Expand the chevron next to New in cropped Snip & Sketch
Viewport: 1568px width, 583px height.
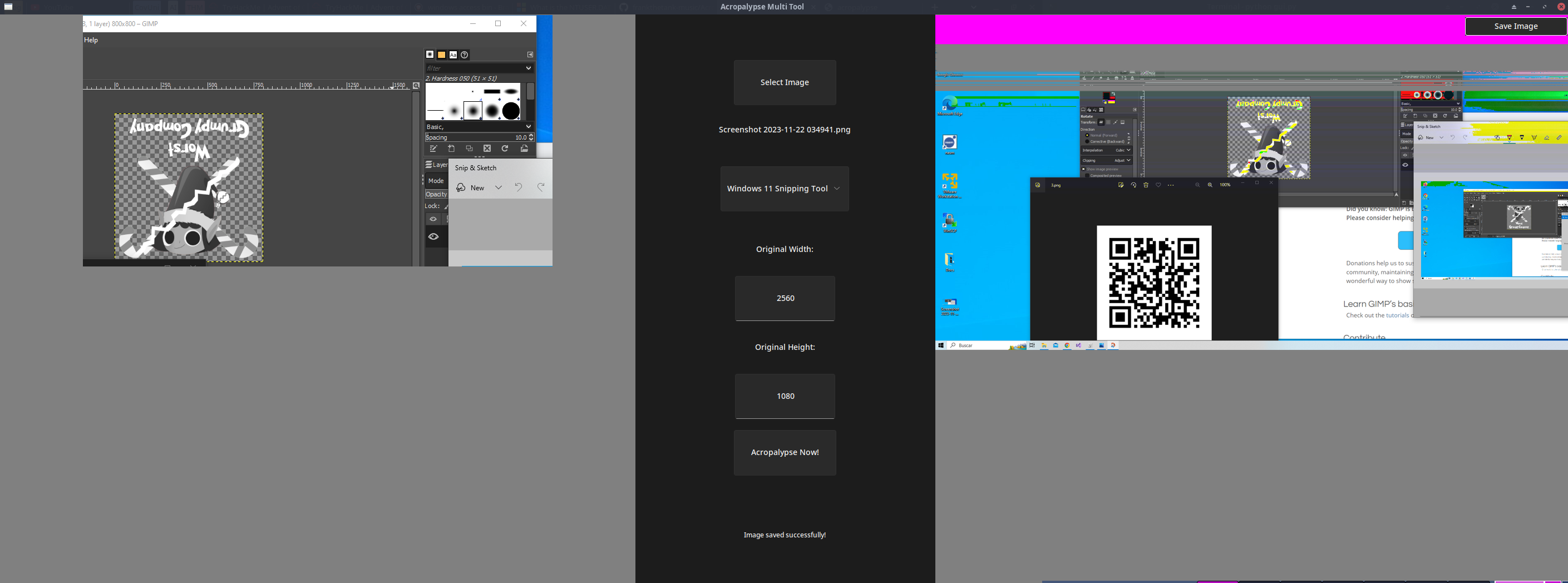click(499, 187)
